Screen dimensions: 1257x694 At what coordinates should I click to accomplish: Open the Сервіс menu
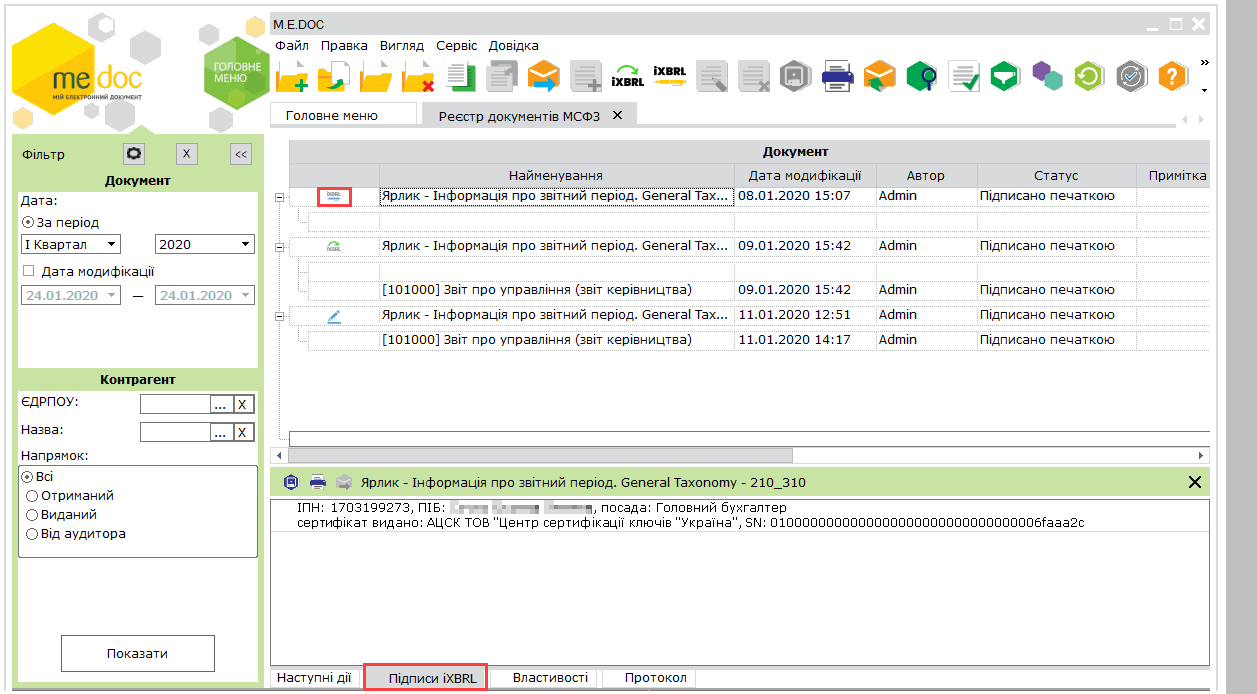click(456, 45)
